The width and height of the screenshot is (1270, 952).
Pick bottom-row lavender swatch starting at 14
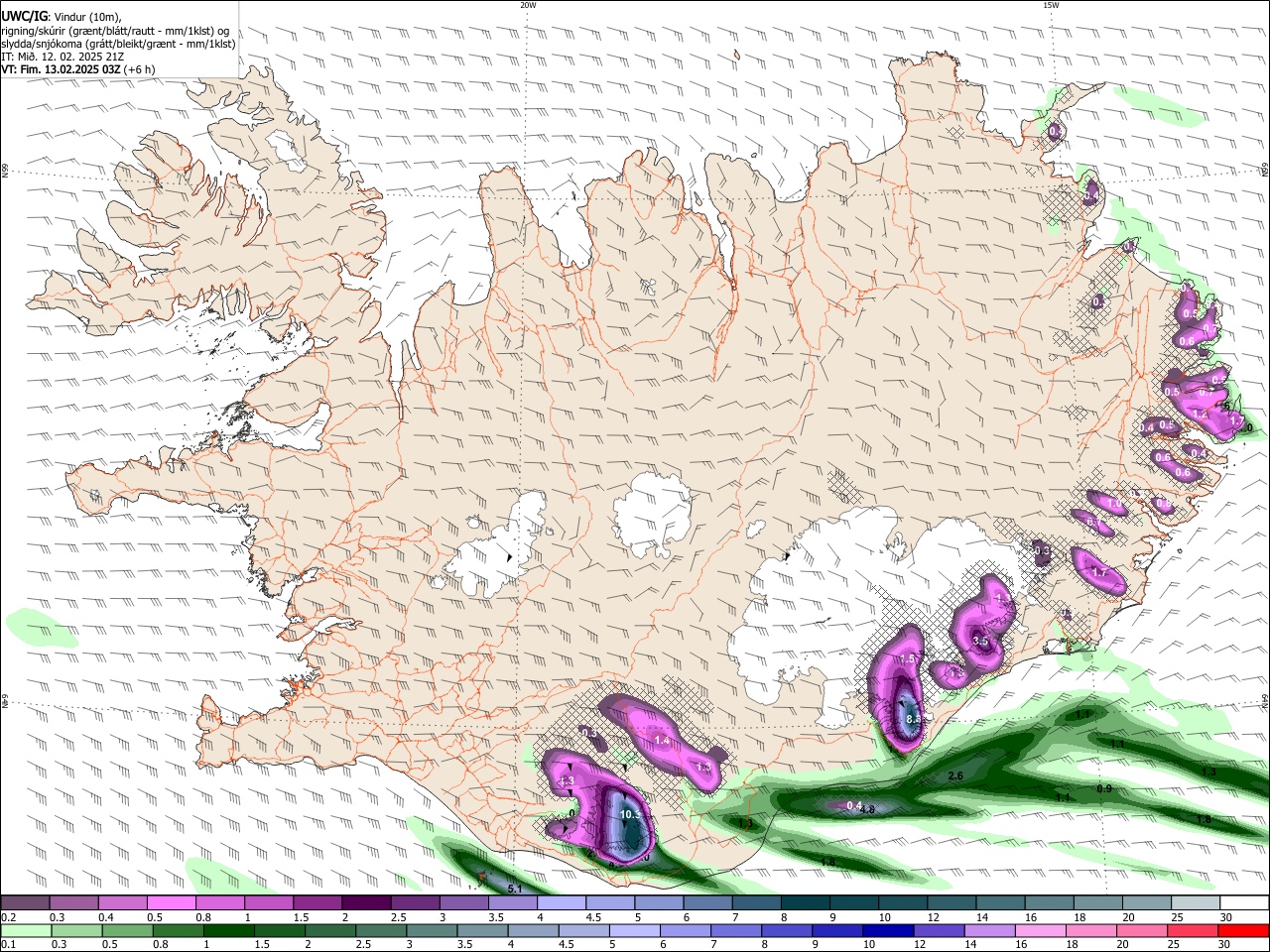(x=990, y=930)
